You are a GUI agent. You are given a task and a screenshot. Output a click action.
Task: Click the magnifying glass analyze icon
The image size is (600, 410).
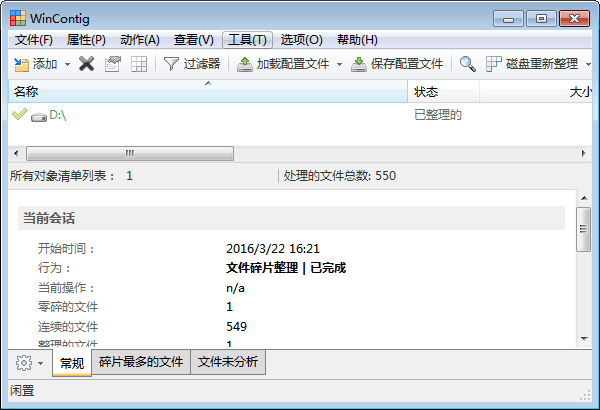468,64
